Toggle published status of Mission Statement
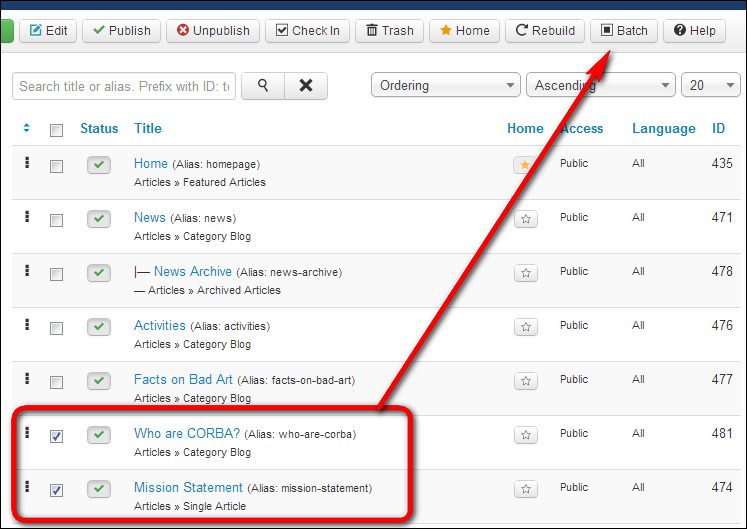 (99, 489)
